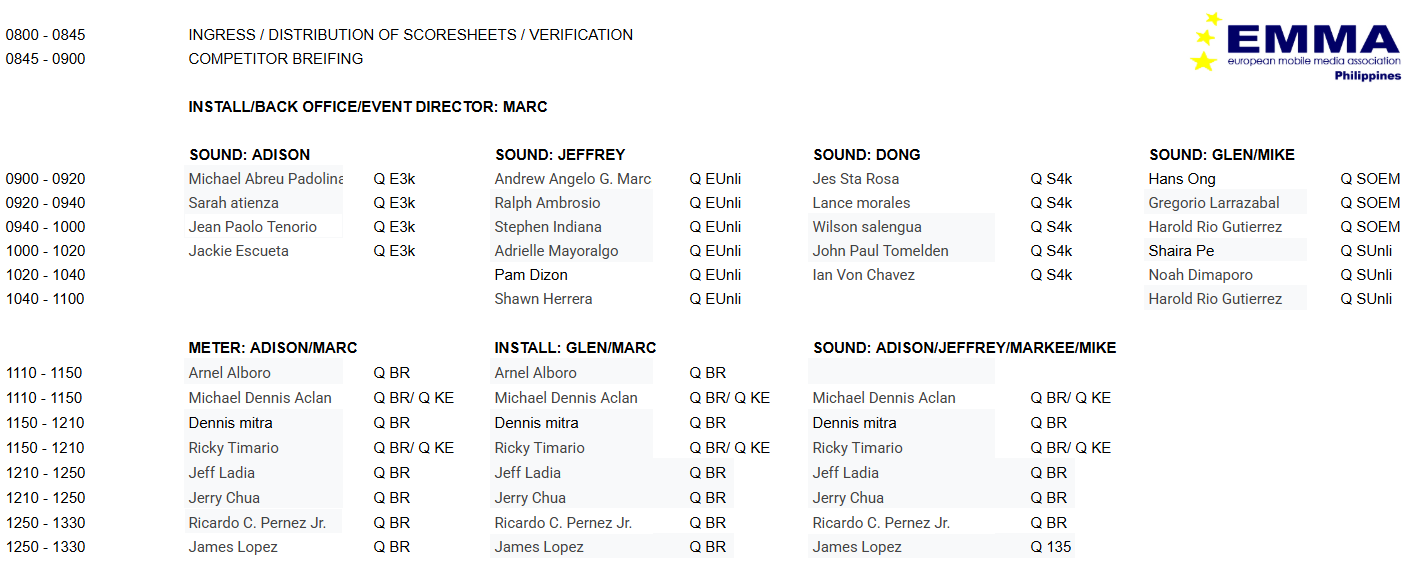This screenshot has height=561, width=1414.
Task: Select the SOUND: DONG header cell
Action: (x=866, y=155)
